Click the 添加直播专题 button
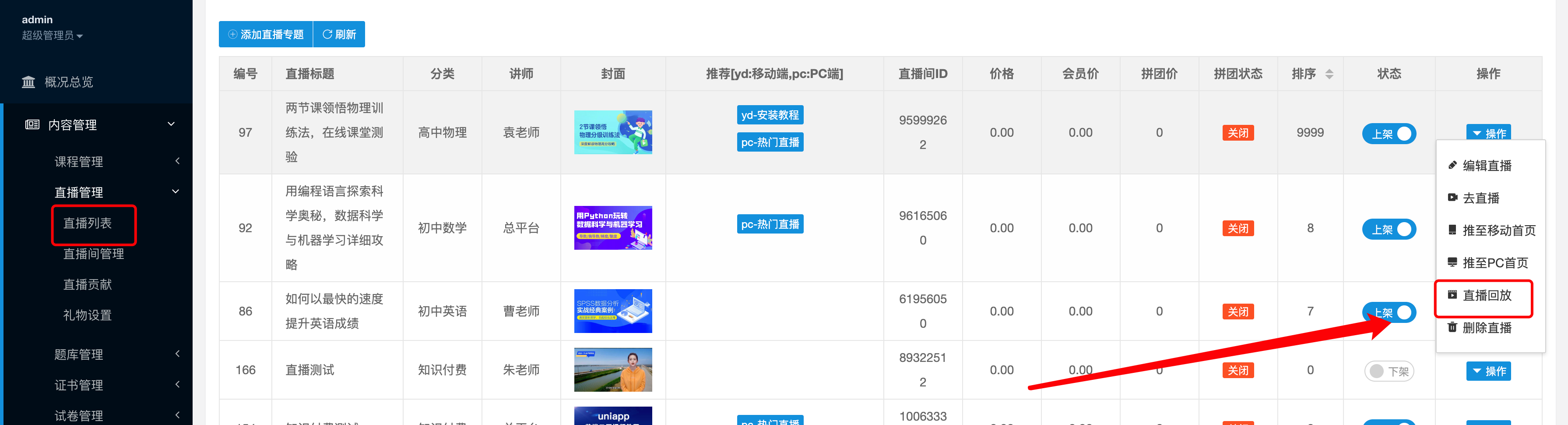The width and height of the screenshot is (1568, 425). pos(266,34)
